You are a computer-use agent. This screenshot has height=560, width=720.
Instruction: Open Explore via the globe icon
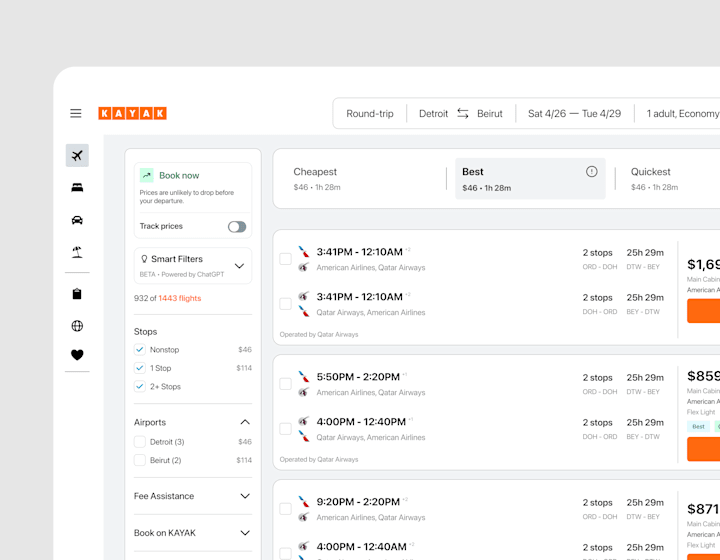tap(77, 326)
